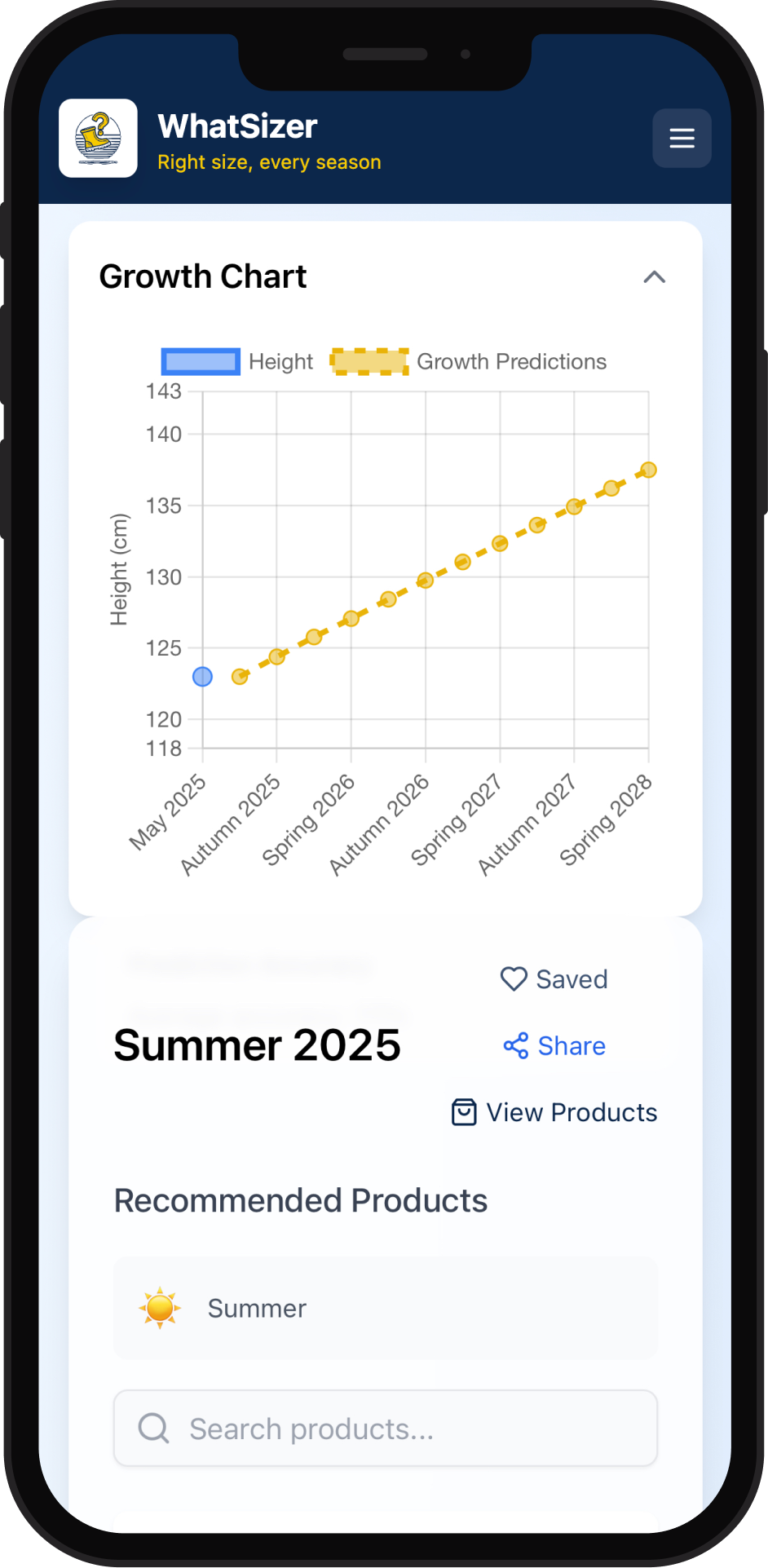Screen dimensions: 768x1568
Task: Toggle Growth Predictions legend series
Action: tap(469, 361)
